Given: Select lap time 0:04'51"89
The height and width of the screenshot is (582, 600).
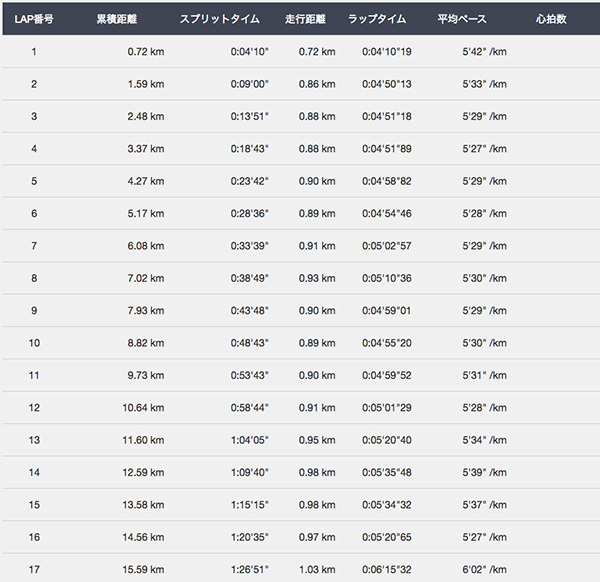Looking at the screenshot, I should coord(387,148).
